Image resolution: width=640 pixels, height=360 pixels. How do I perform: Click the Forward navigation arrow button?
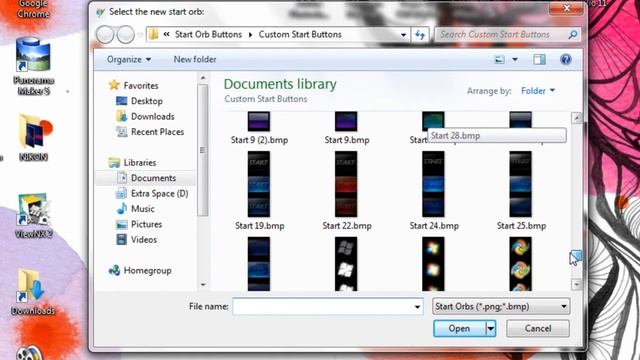pyautogui.click(x=125, y=35)
